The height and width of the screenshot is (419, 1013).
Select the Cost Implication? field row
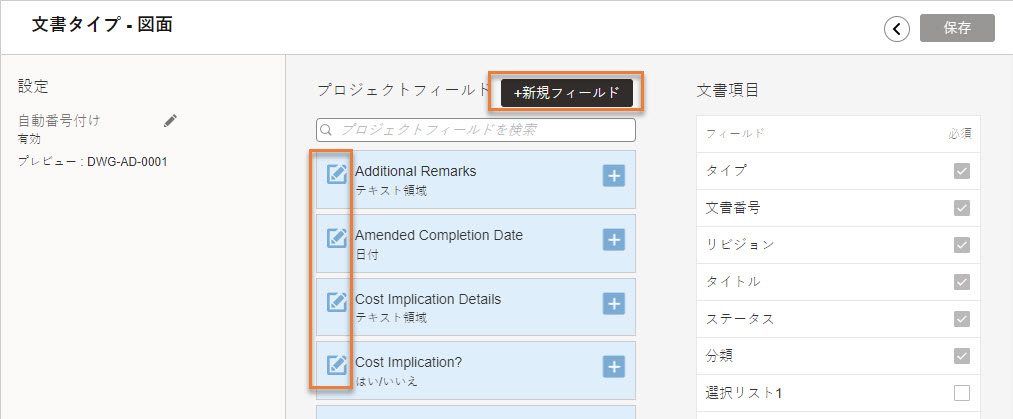pos(476,371)
